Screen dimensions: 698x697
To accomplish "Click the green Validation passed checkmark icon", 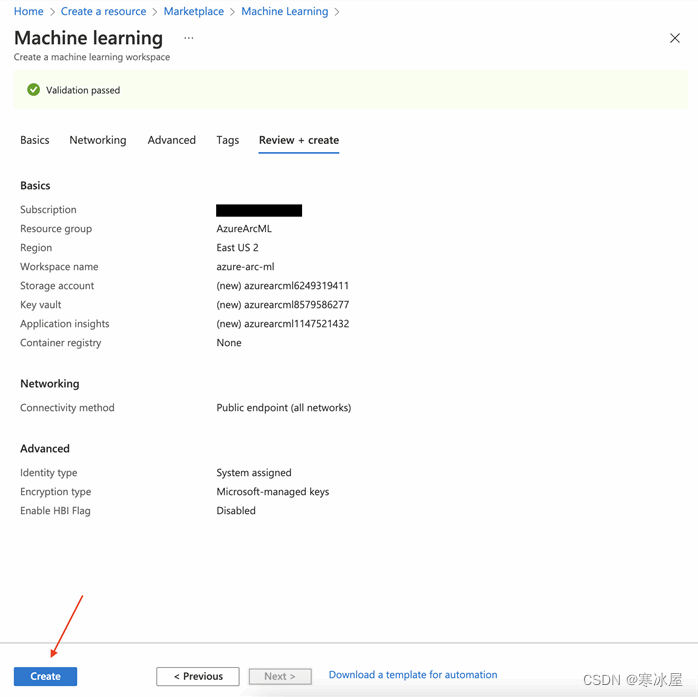I will pyautogui.click(x=33, y=90).
